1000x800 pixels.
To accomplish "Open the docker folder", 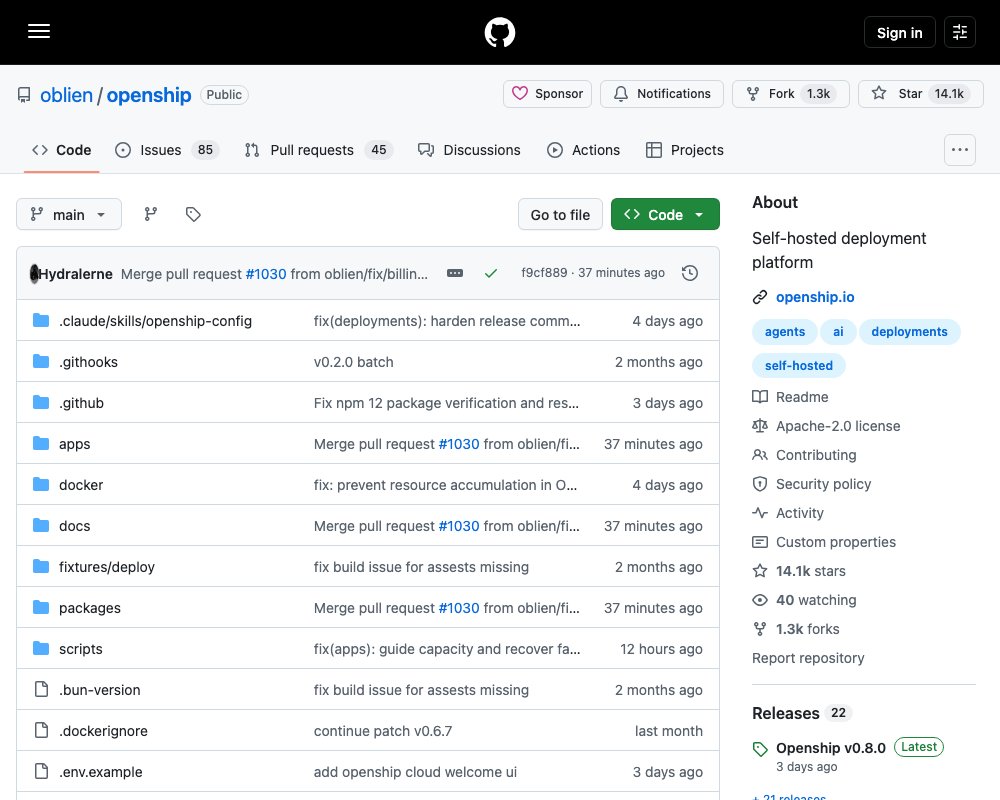I will 80,485.
